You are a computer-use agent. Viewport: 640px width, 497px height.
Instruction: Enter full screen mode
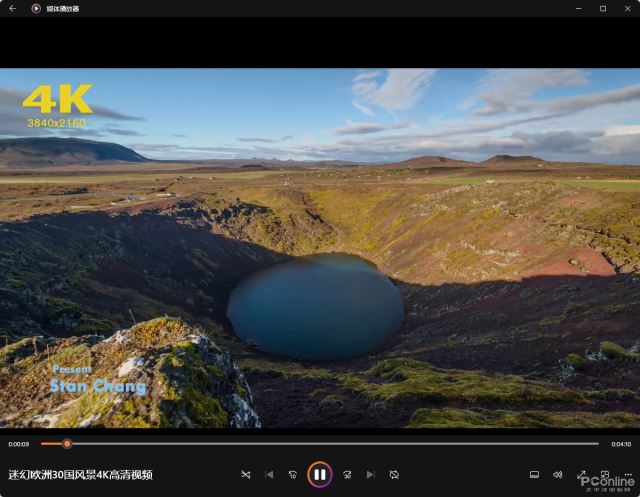pos(581,475)
